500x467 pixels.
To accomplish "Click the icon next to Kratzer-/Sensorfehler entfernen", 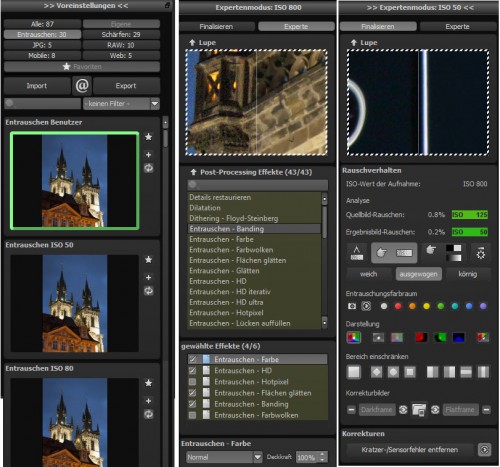I will [x=484, y=450].
